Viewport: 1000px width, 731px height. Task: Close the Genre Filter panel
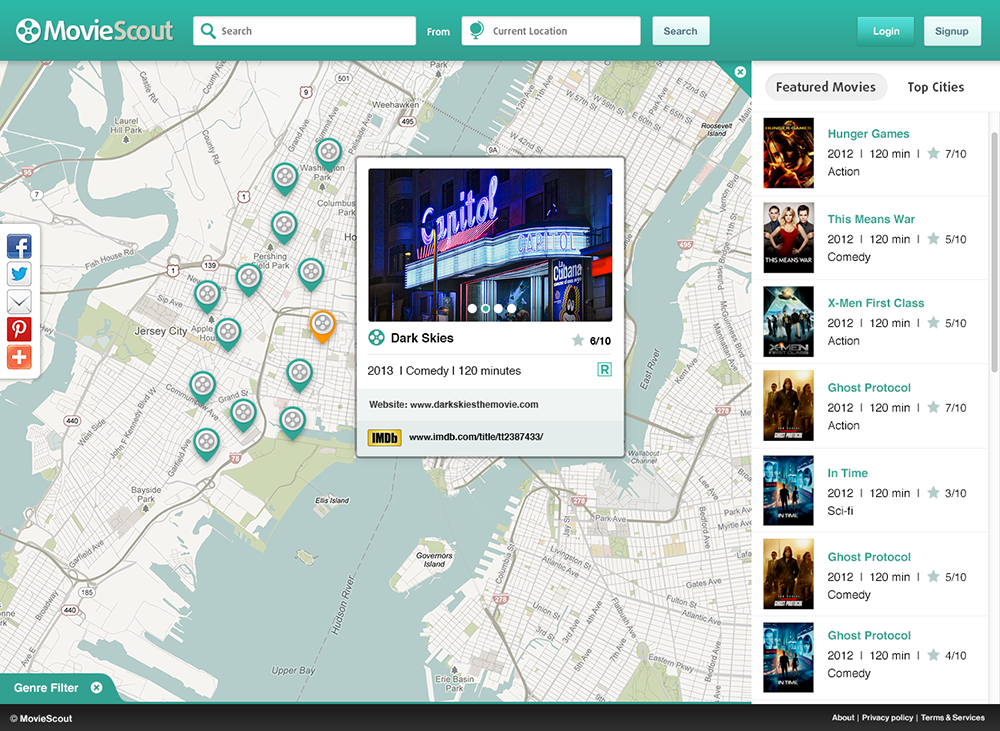coord(96,688)
